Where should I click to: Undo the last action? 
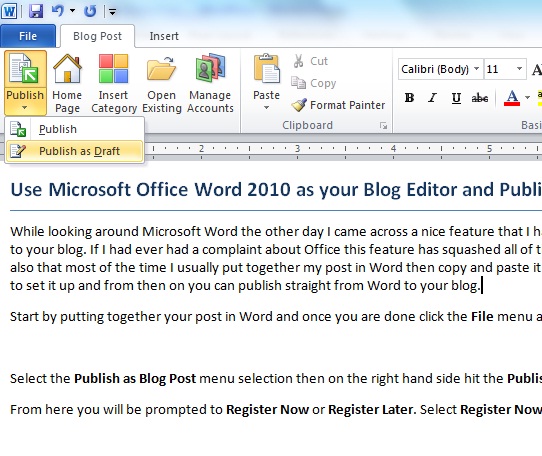(x=57, y=11)
